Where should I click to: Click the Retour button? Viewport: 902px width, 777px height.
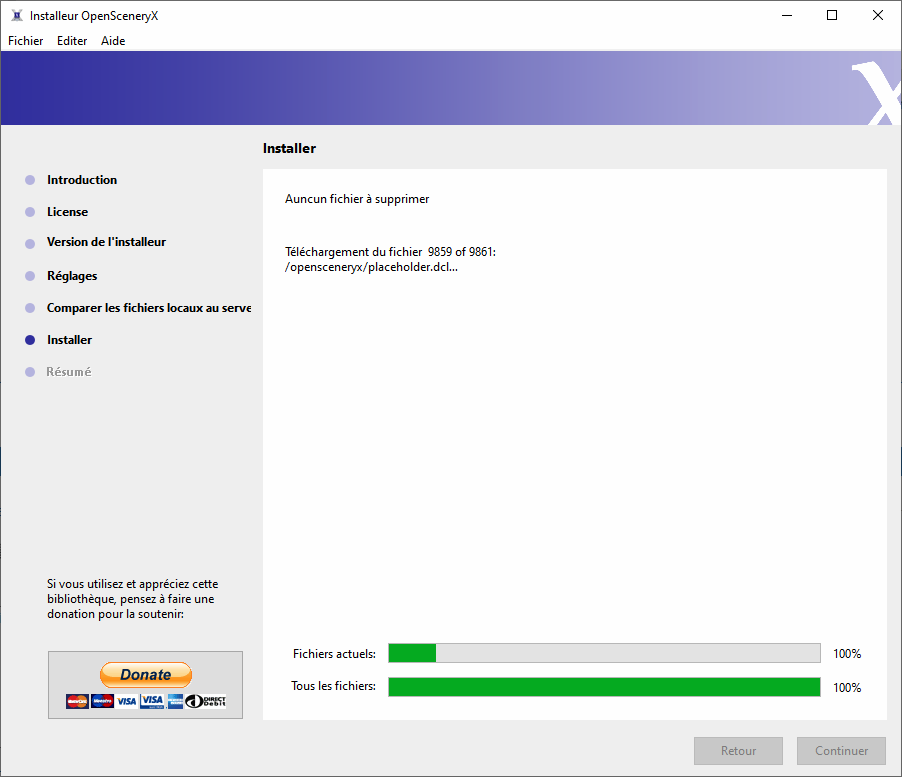point(738,751)
